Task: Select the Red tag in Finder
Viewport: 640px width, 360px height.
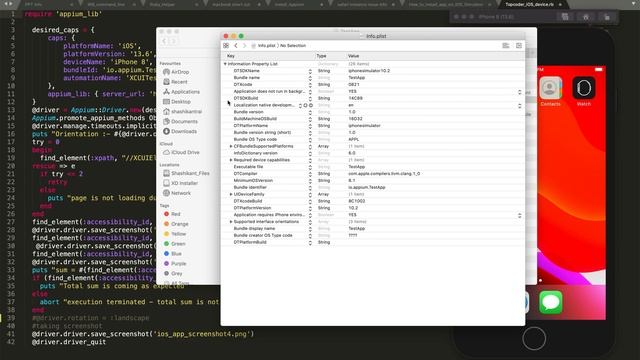Action: pos(172,214)
